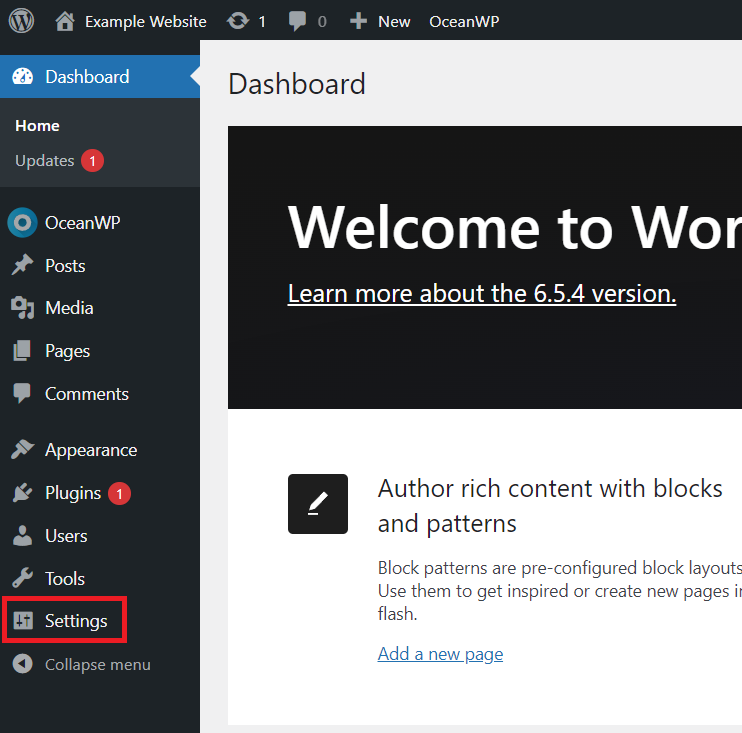Image resolution: width=742 pixels, height=733 pixels.
Task: Open the Plugins menu
Action: click(73, 493)
